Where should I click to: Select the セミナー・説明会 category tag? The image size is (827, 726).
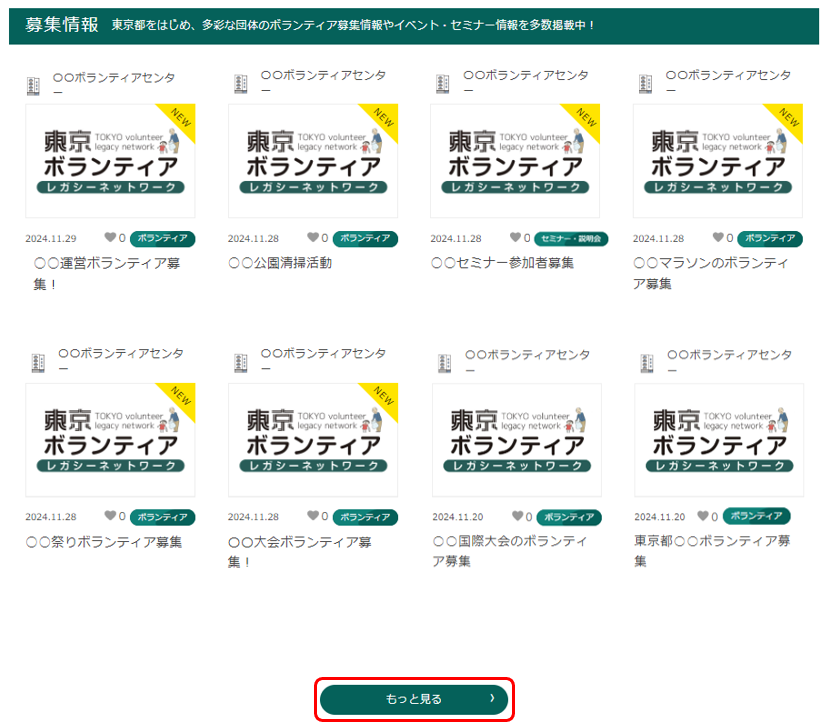click(570, 239)
